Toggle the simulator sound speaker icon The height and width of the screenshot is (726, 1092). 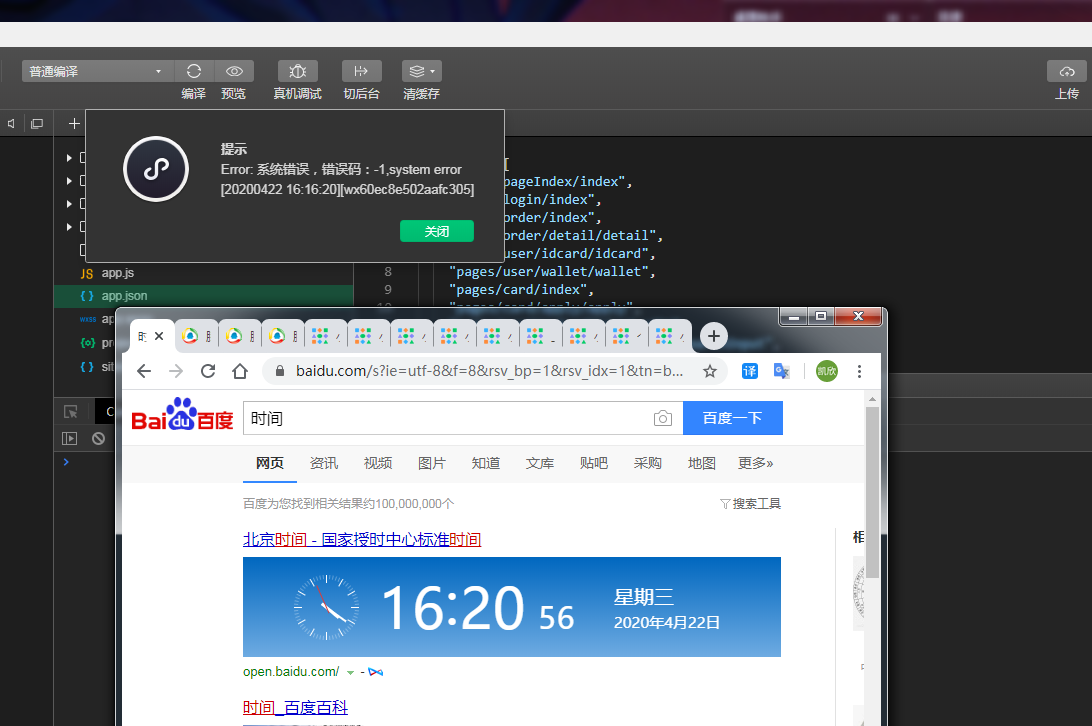tap(12, 123)
